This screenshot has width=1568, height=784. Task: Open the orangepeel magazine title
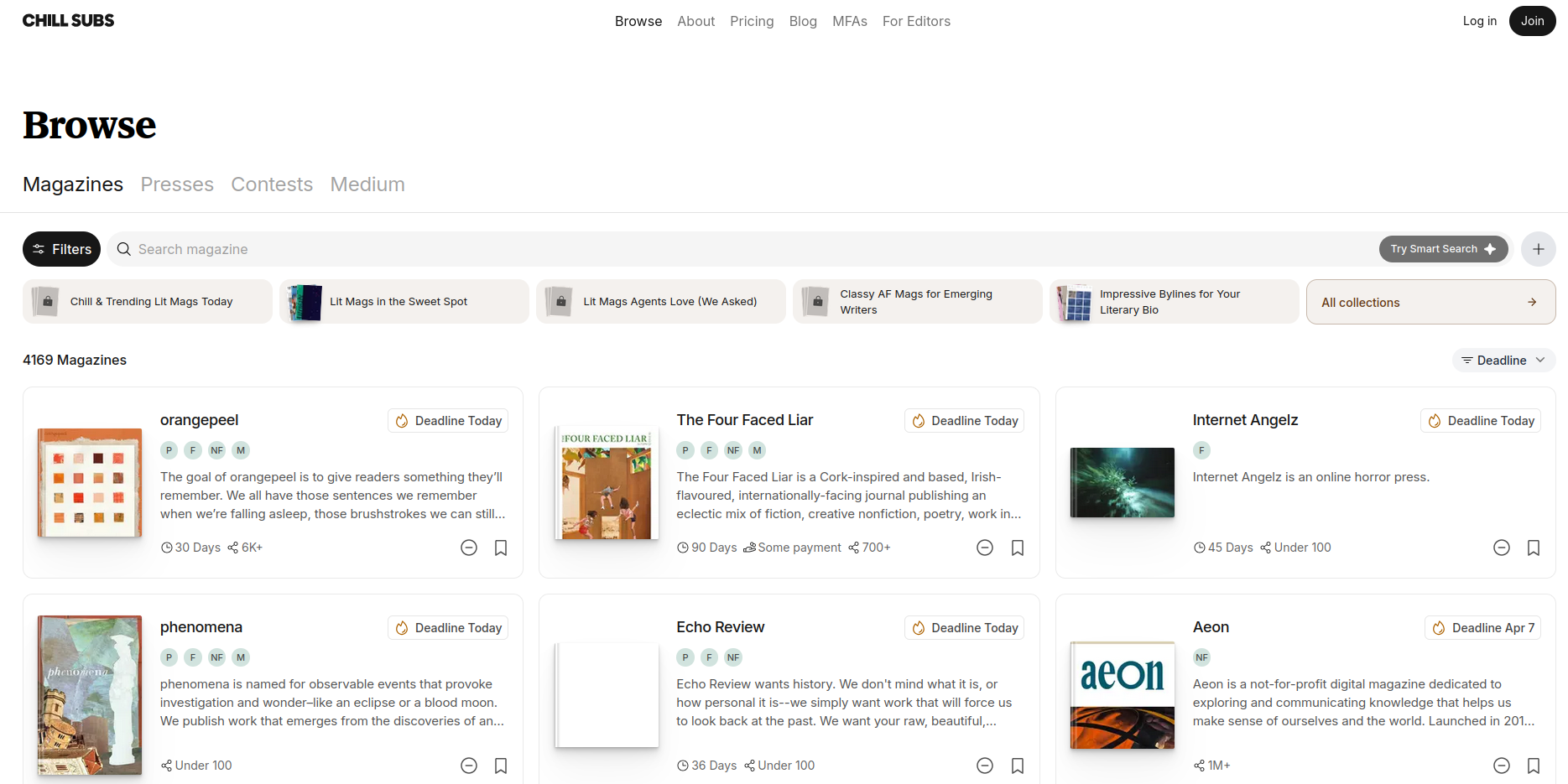pos(200,420)
